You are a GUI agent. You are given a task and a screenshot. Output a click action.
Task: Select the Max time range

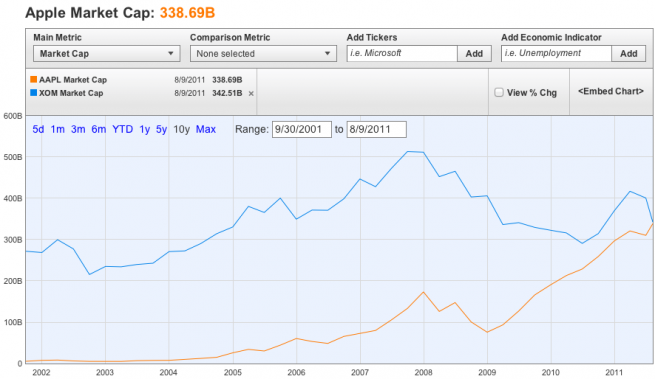(x=206, y=129)
